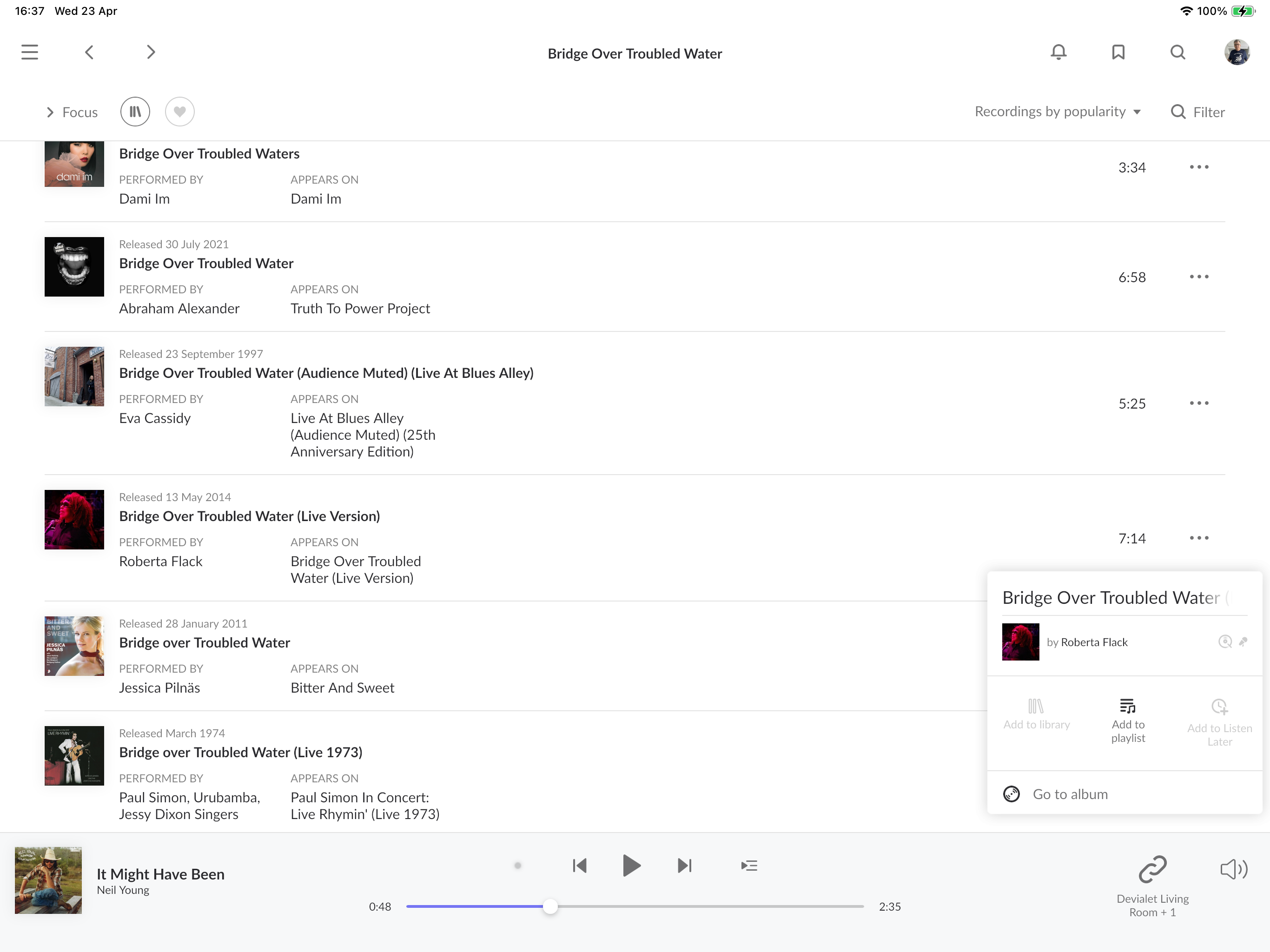Move the playback progress slider handle
1270x952 pixels.
point(550,906)
